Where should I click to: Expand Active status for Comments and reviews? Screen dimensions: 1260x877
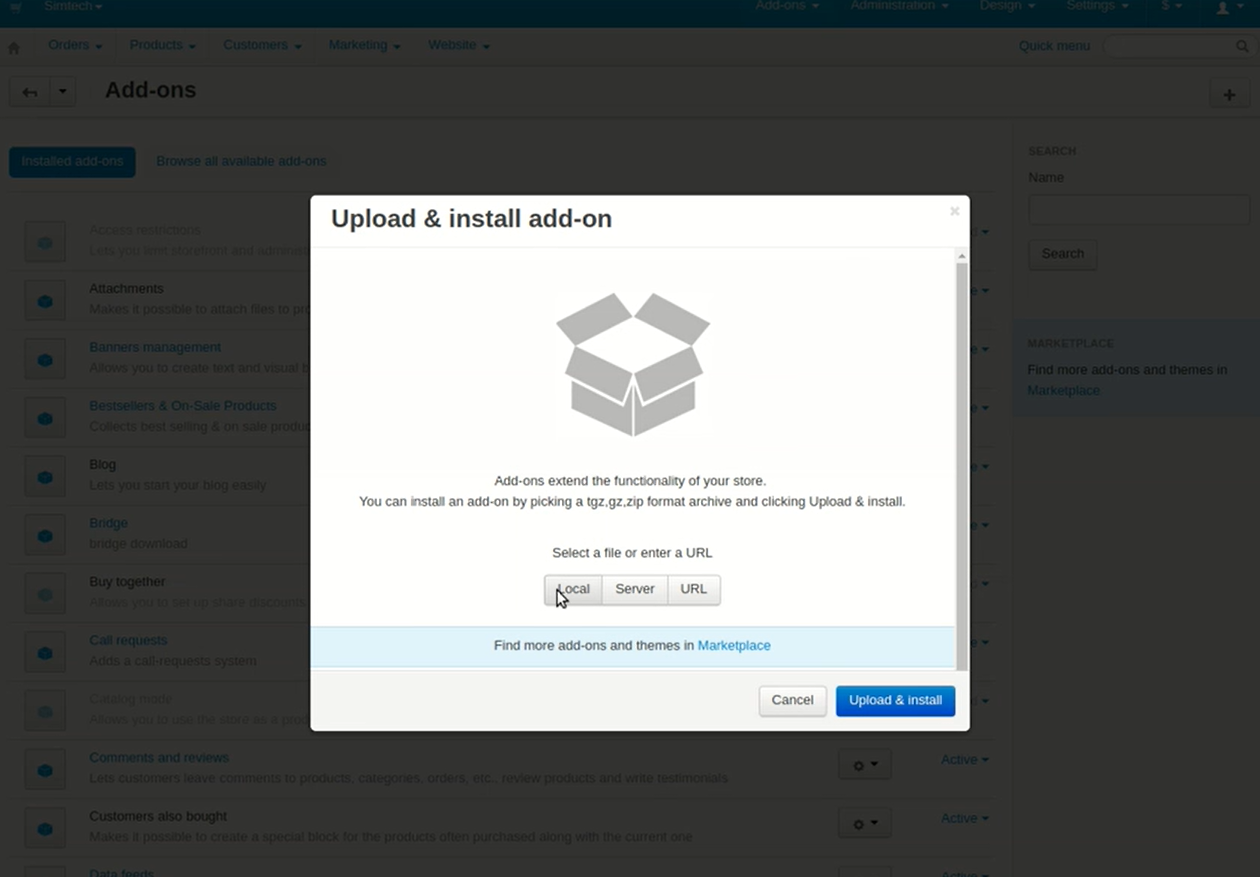[x=964, y=760]
